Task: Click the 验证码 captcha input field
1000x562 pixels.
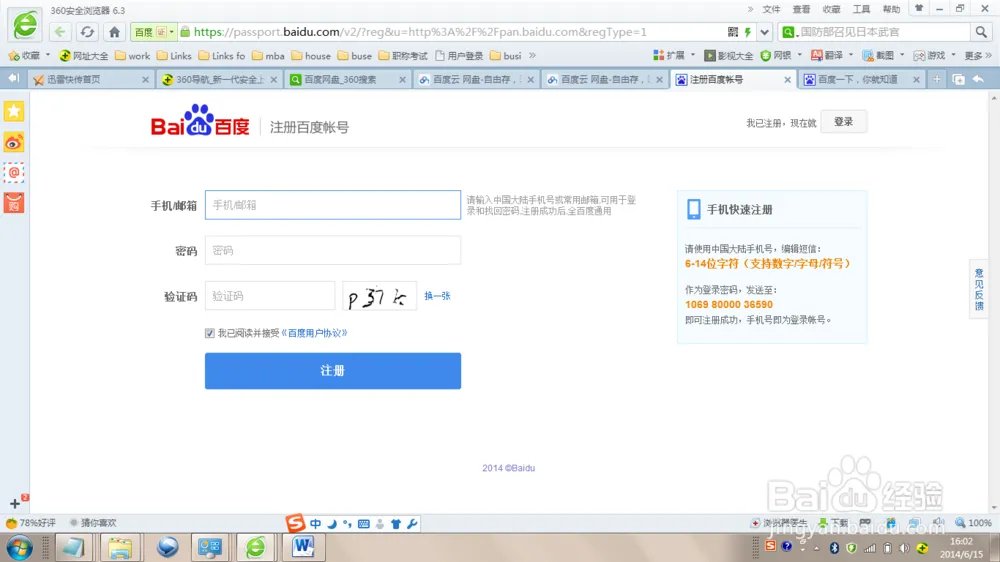Action: coord(270,296)
